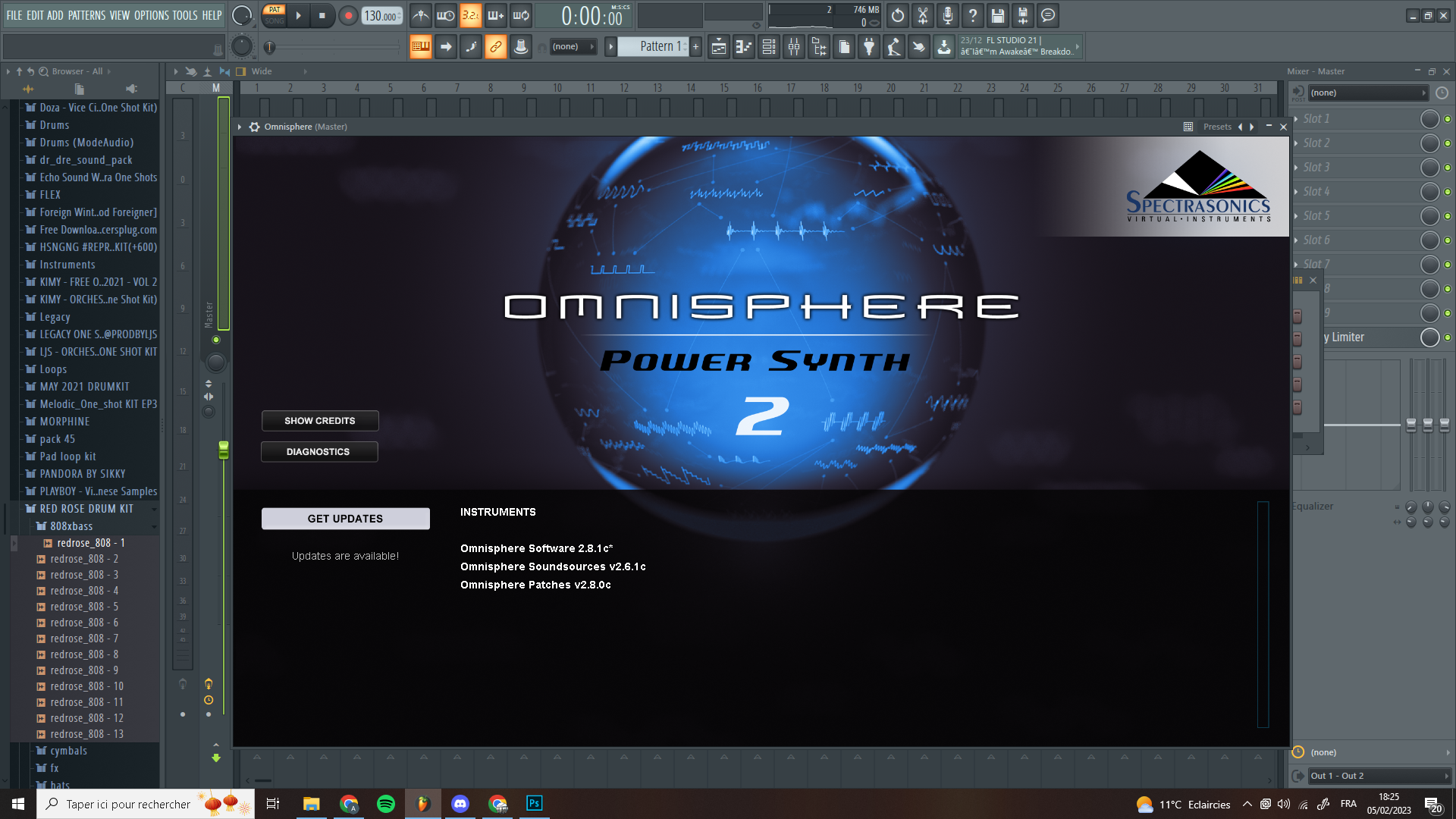1456x819 pixels.
Task: Open the OPTIONS menu
Action: coord(152,15)
